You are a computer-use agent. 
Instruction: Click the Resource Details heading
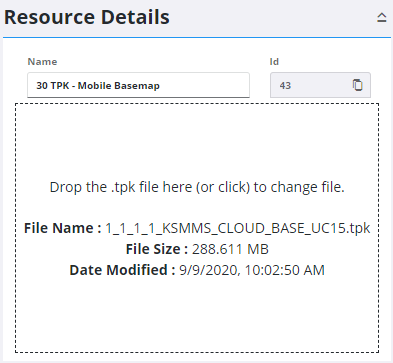(87, 17)
